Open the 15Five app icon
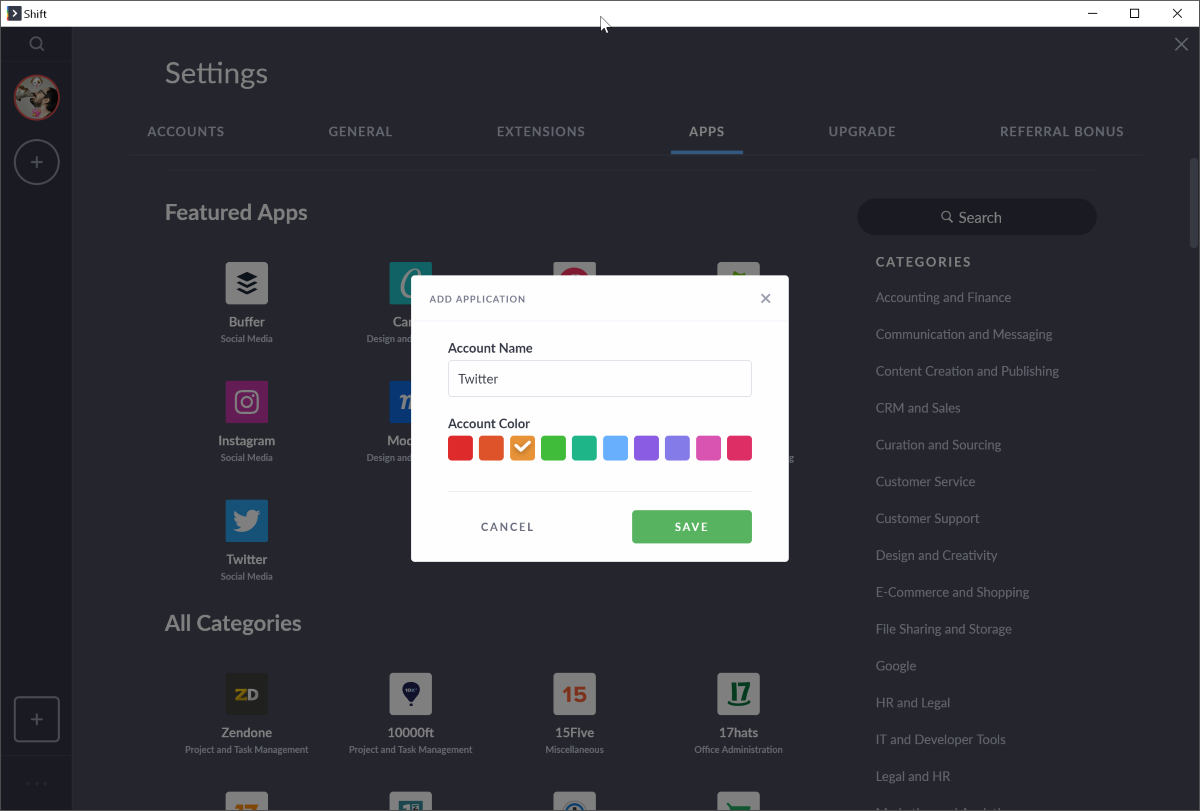Viewport: 1200px width, 811px height. coord(574,694)
